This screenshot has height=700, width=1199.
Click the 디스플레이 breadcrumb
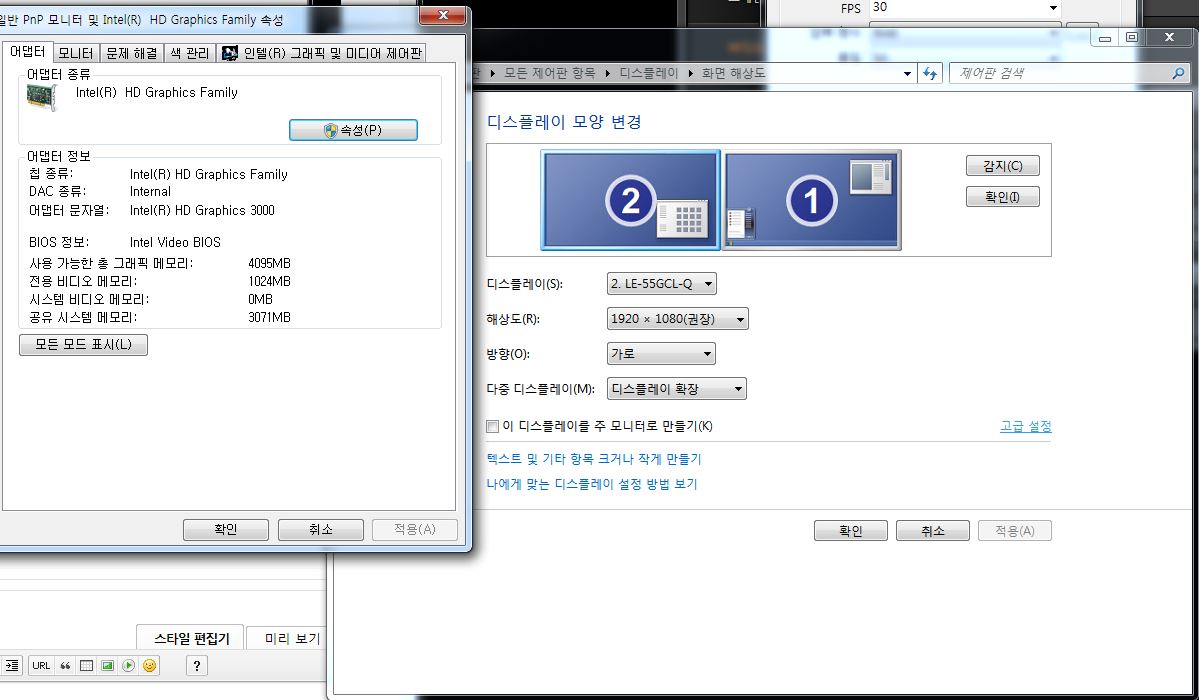(648, 73)
